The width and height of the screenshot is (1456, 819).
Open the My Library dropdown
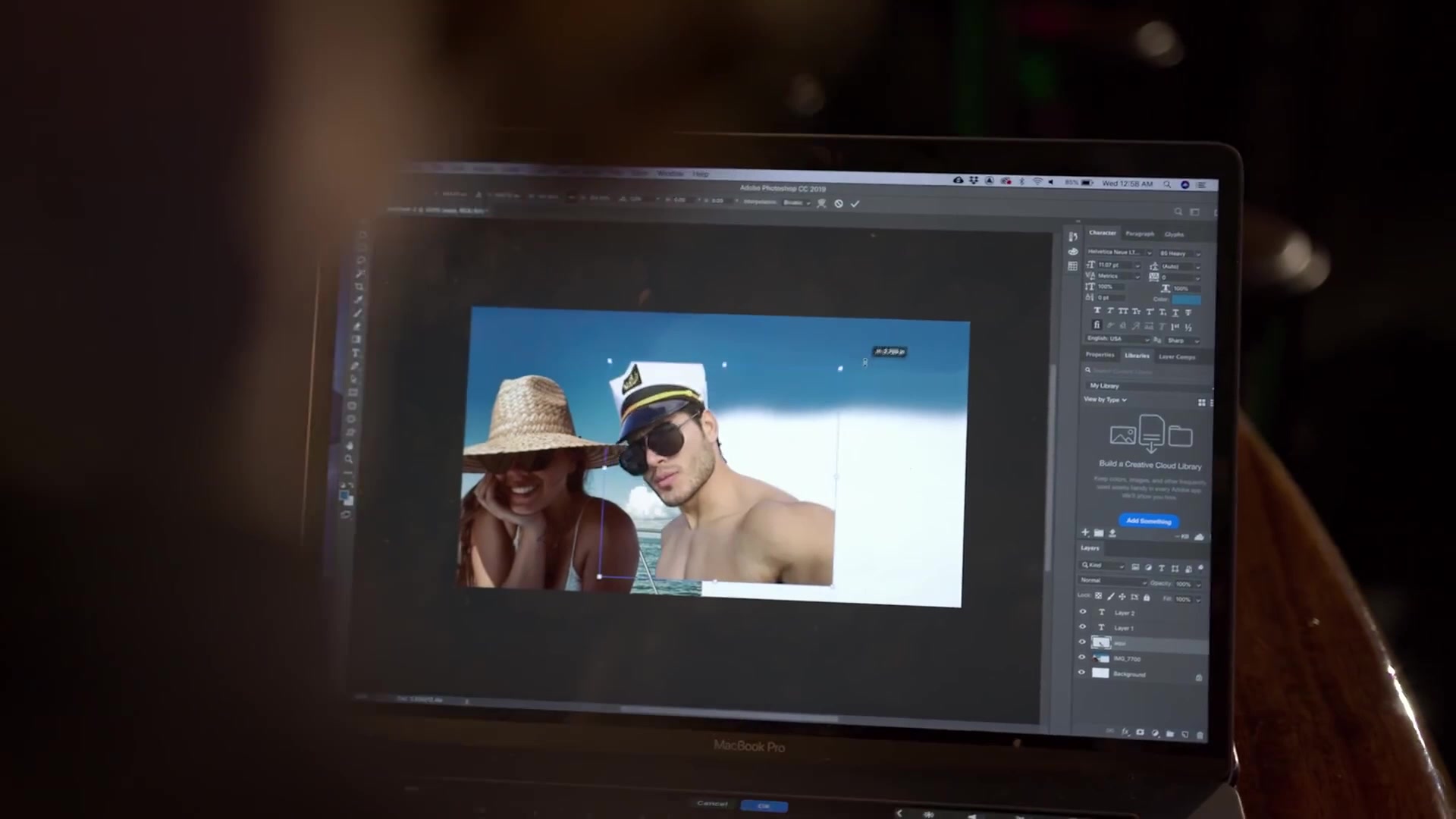point(1149,386)
